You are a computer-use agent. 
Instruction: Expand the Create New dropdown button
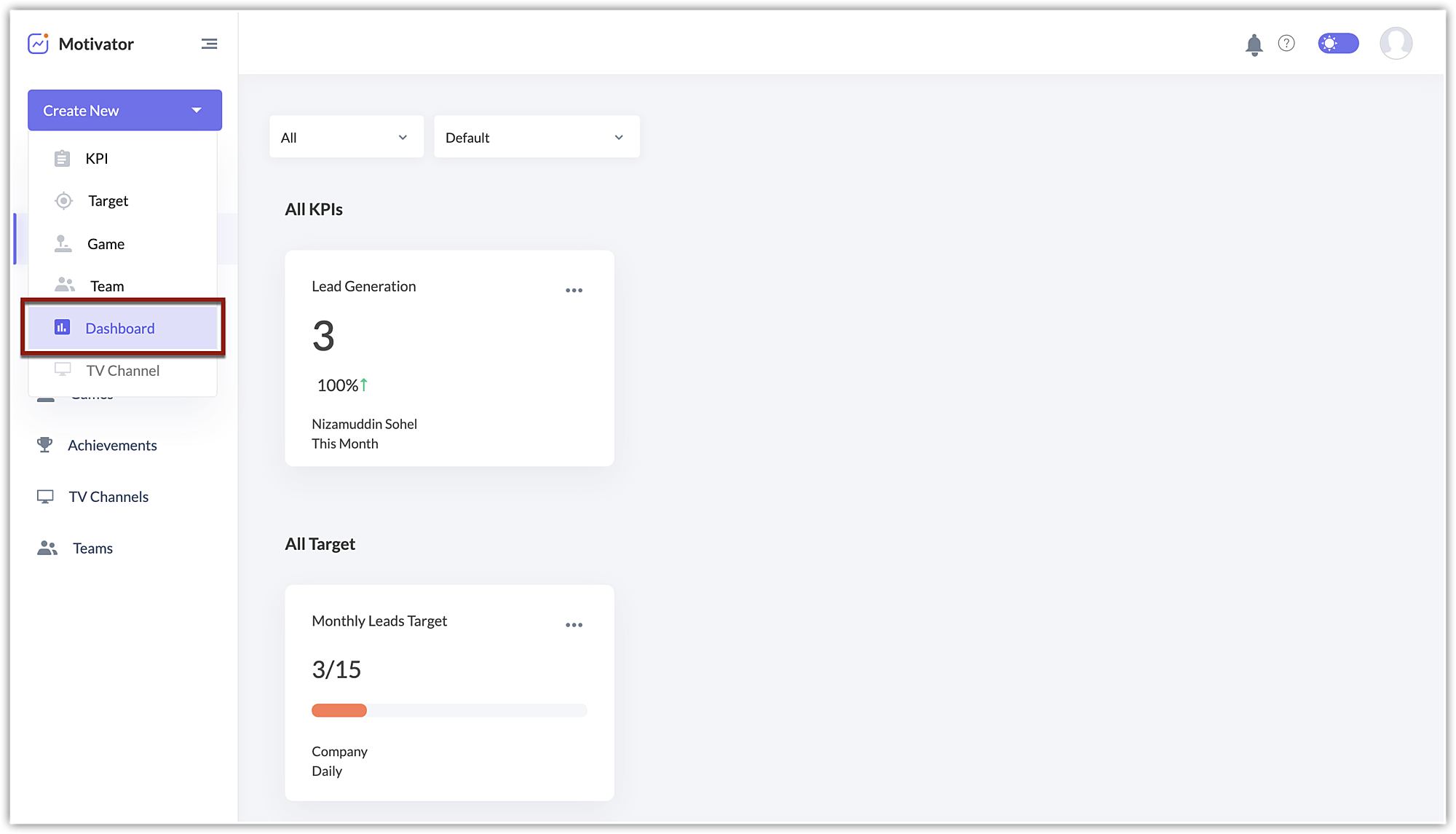(124, 111)
